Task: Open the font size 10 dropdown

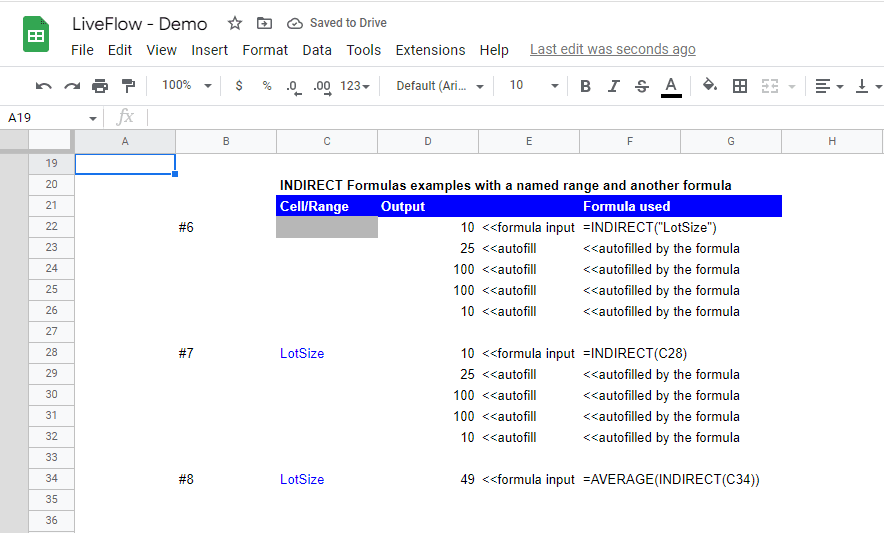Action: click(534, 85)
